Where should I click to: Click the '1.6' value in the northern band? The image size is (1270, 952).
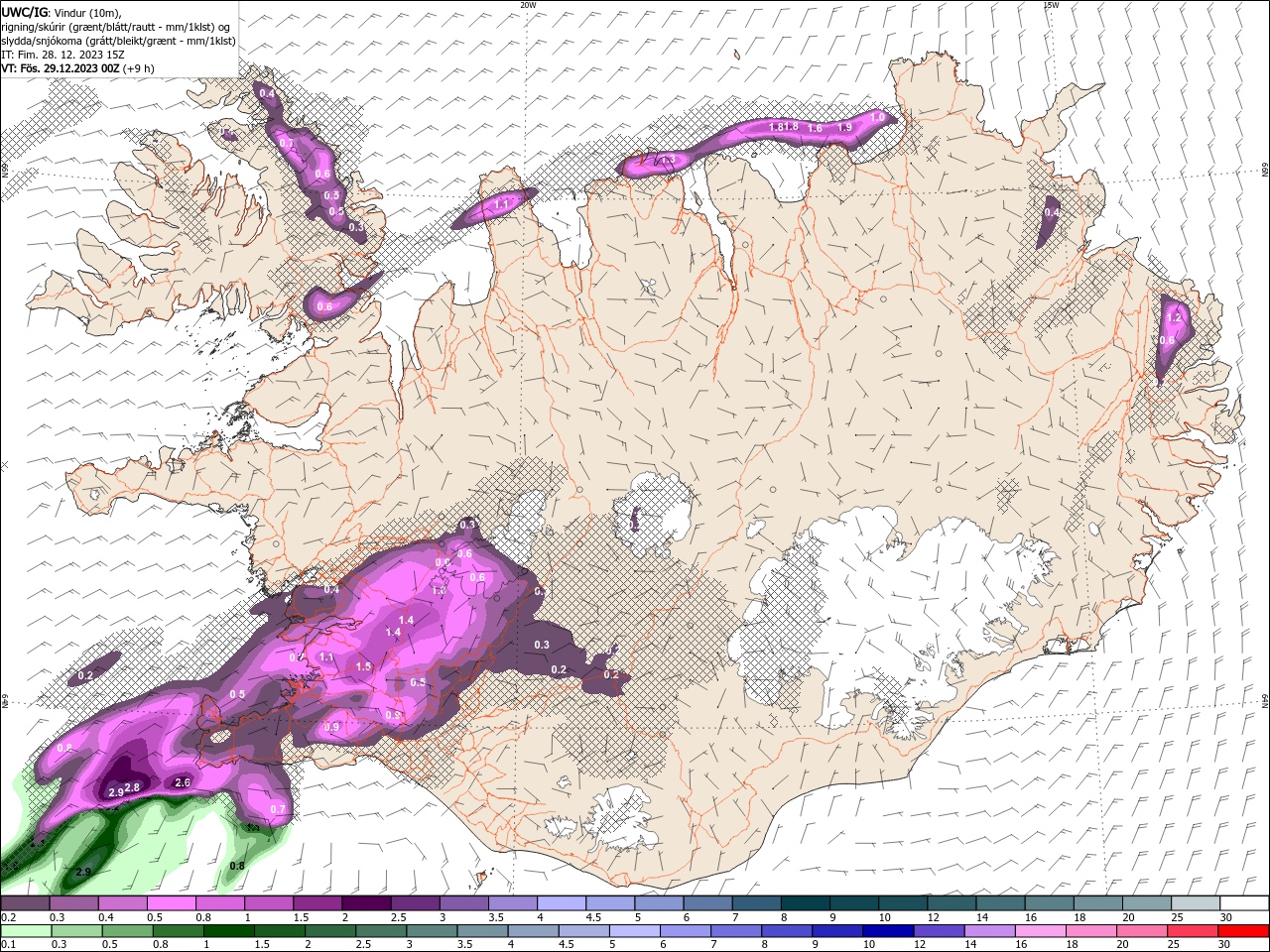pos(816,129)
